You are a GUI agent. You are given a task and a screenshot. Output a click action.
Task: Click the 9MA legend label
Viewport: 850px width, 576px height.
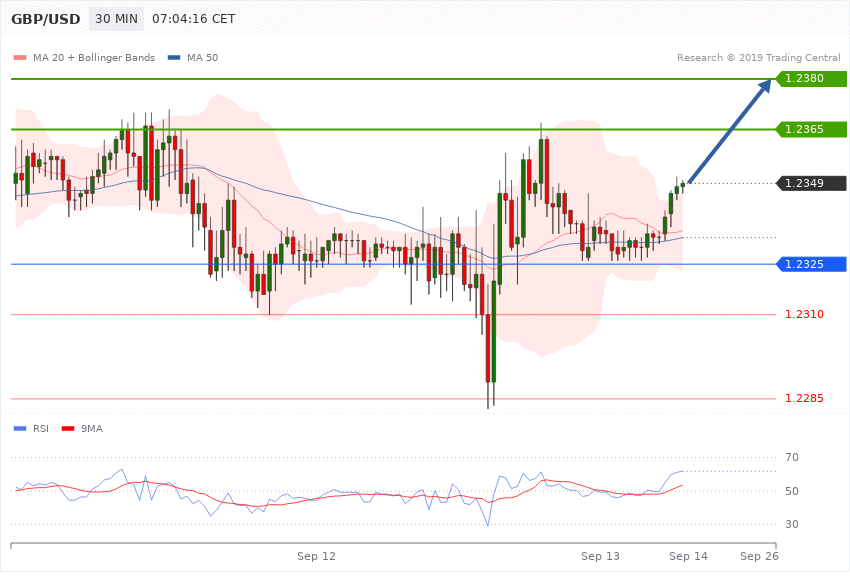pos(92,429)
